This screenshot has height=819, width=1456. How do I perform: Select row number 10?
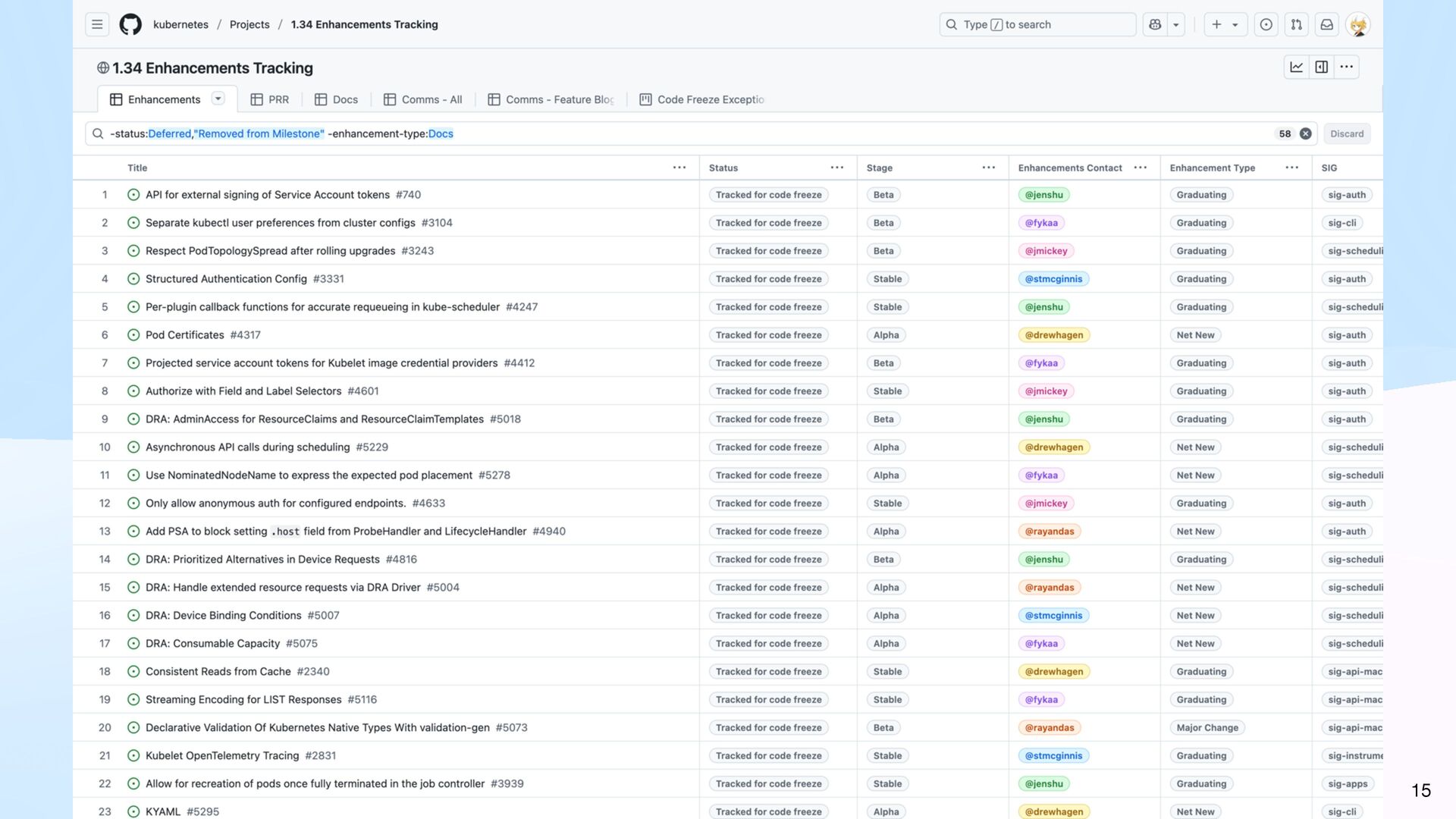(105, 447)
